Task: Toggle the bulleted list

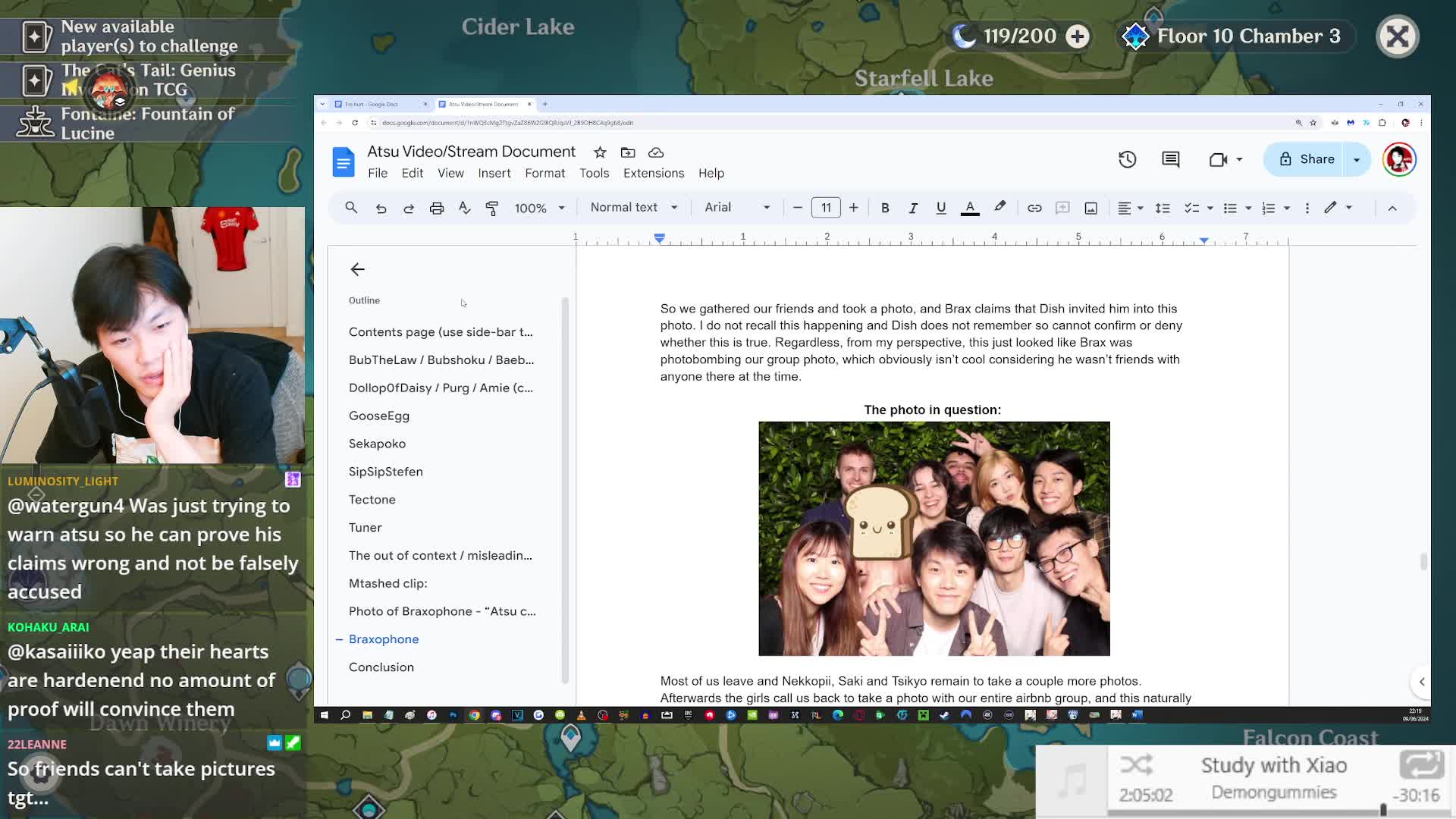Action: coord(1230,208)
